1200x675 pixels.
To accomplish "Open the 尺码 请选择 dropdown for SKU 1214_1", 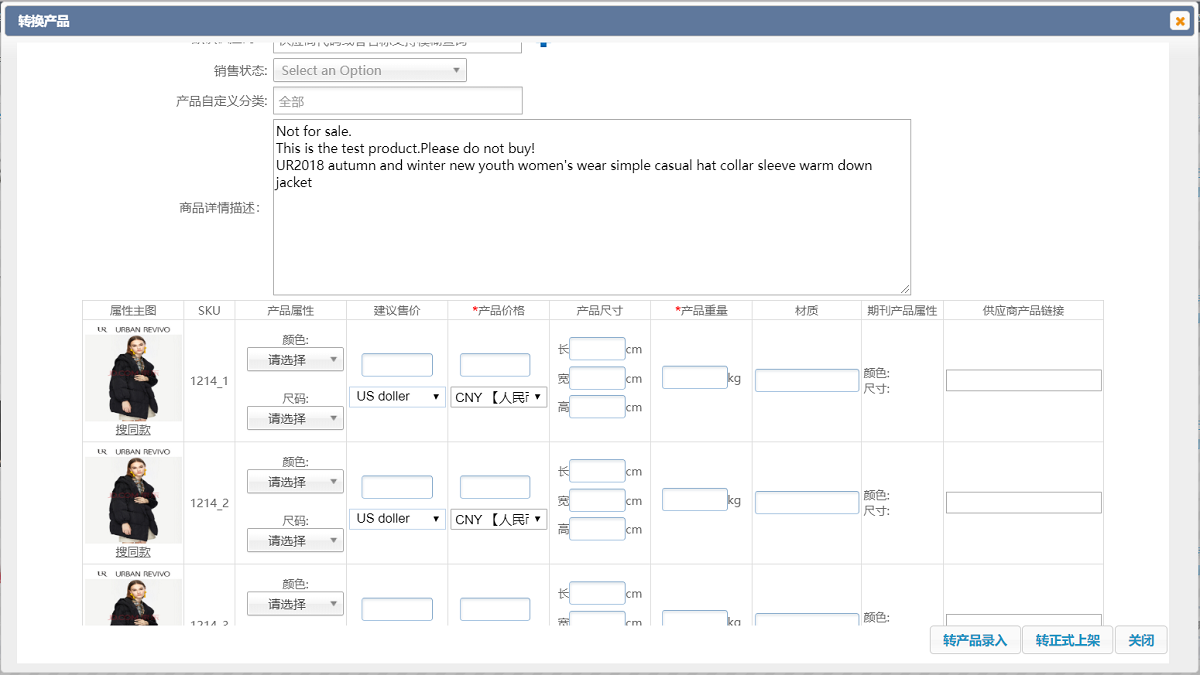I will tap(295, 417).
